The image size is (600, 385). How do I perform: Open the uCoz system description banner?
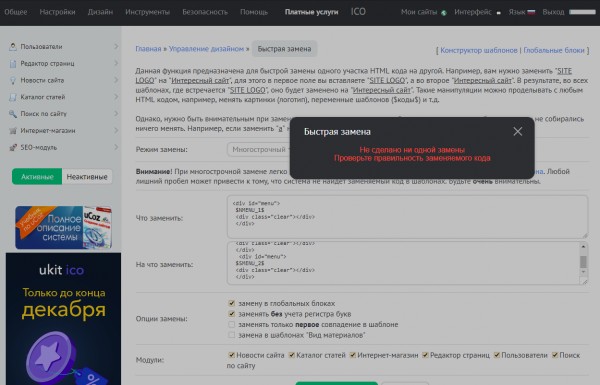click(64, 228)
